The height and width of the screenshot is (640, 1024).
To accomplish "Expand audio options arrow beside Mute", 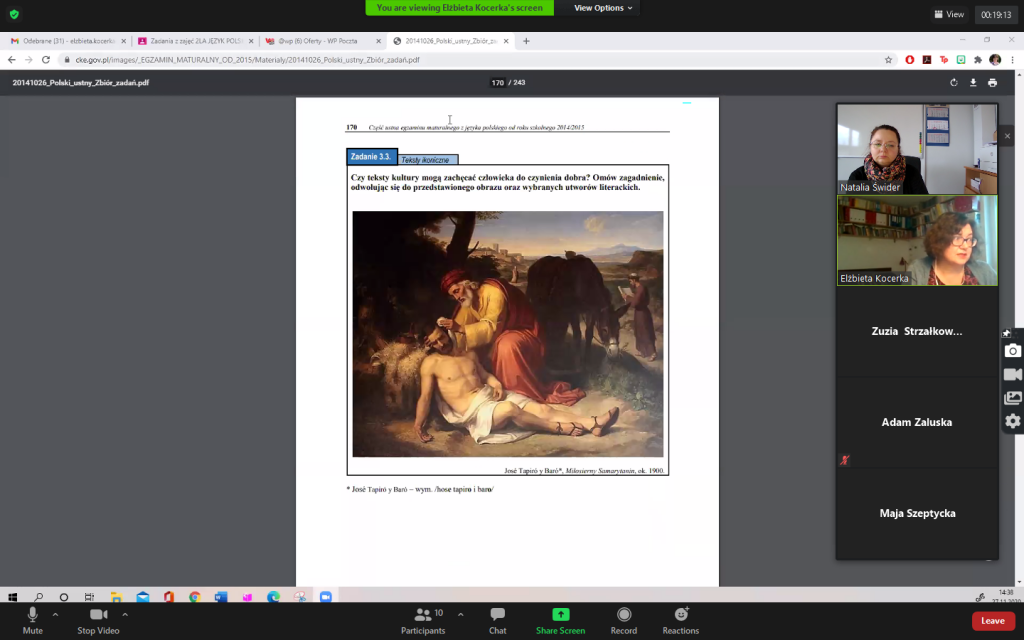I will (x=55, y=614).
